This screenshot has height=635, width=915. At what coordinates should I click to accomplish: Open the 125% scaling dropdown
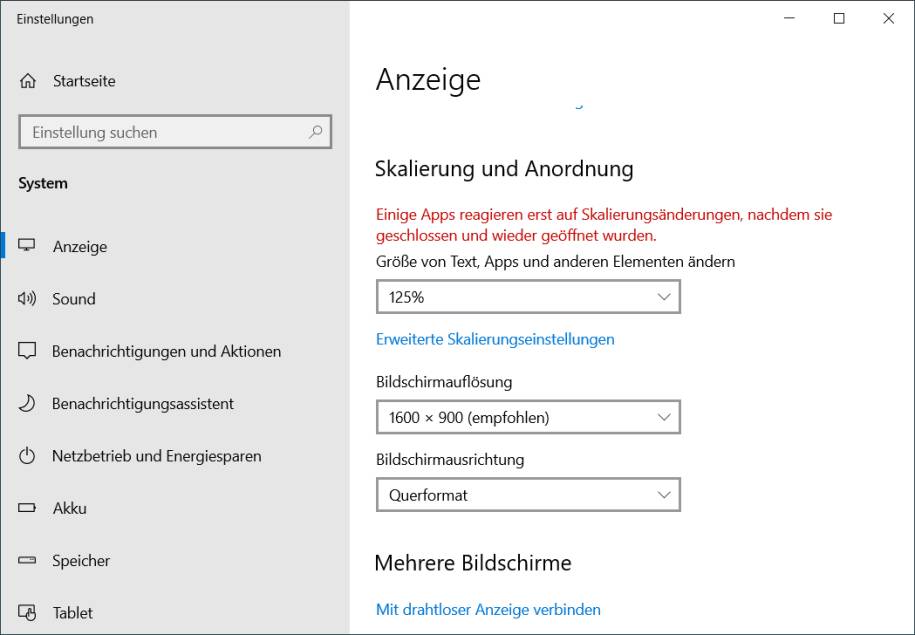528,297
